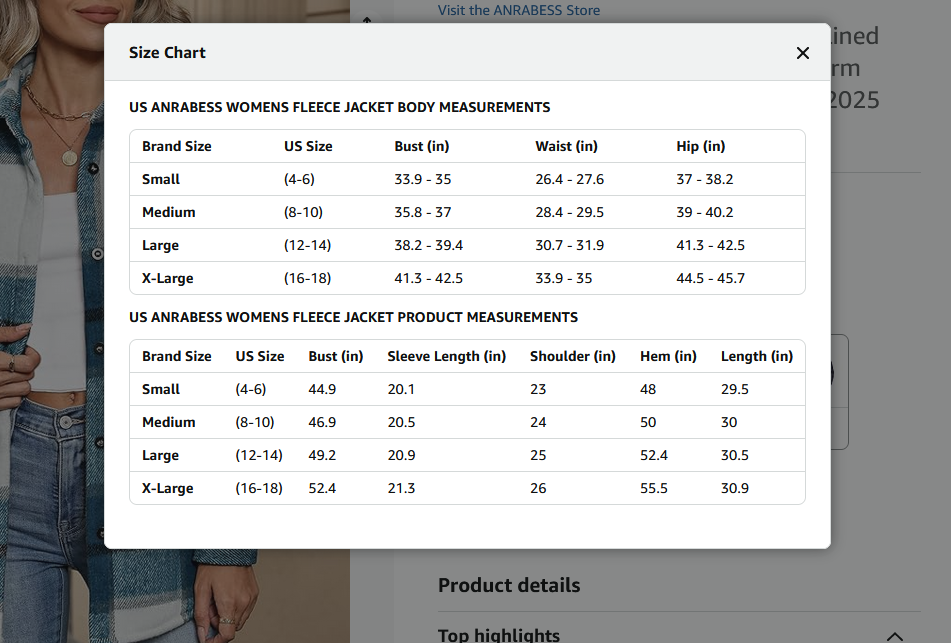Screen dimensions: 951x643
Task: Select the product measurements table heading
Action: [354, 317]
